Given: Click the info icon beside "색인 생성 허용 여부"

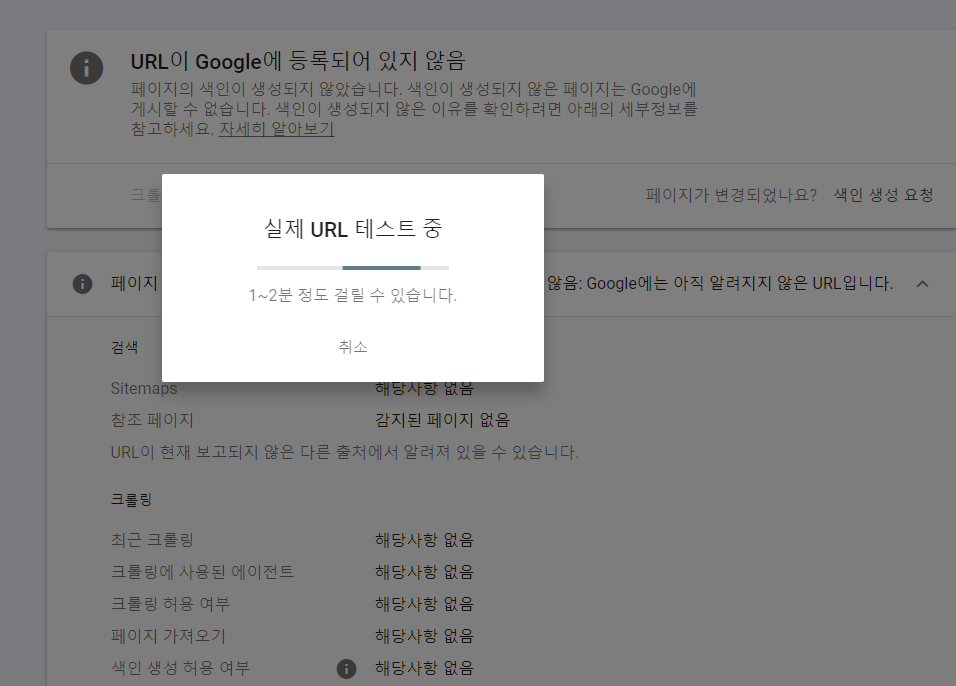Looking at the screenshot, I should click(x=346, y=668).
